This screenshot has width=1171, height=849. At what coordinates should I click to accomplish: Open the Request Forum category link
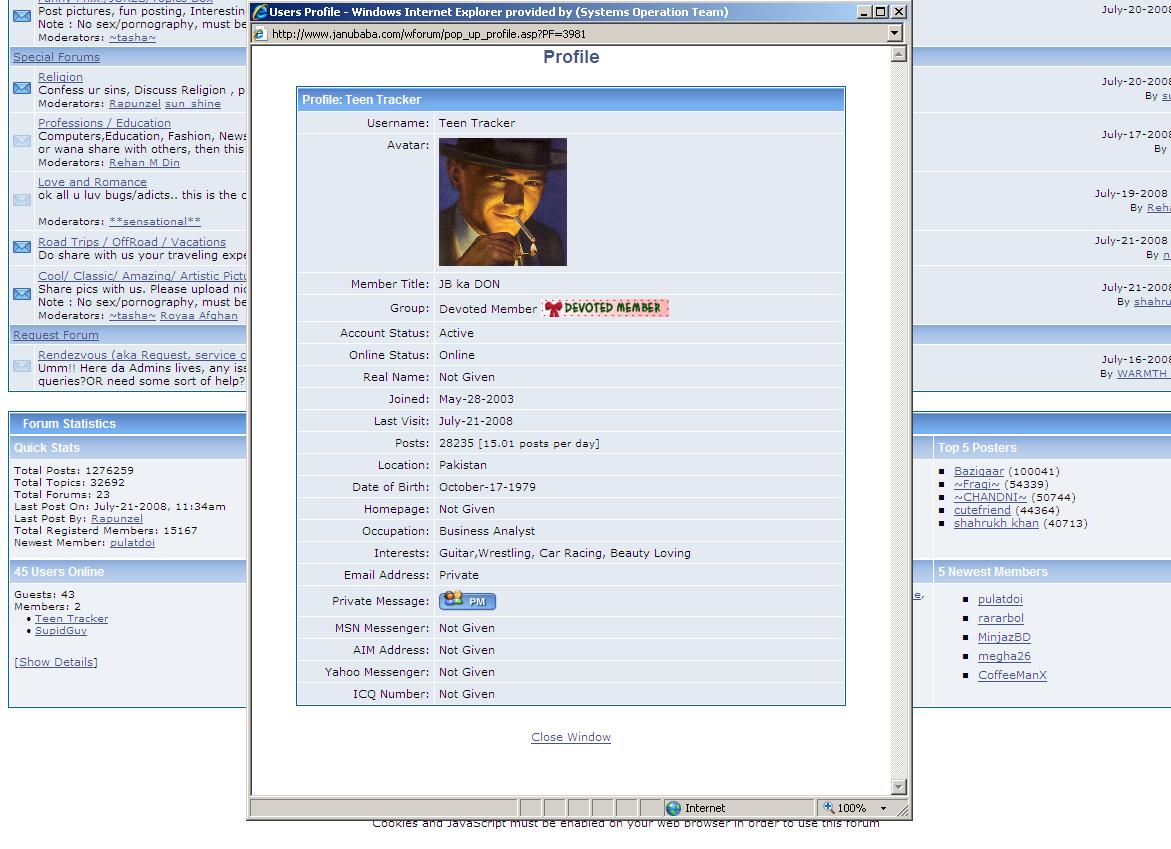point(55,335)
